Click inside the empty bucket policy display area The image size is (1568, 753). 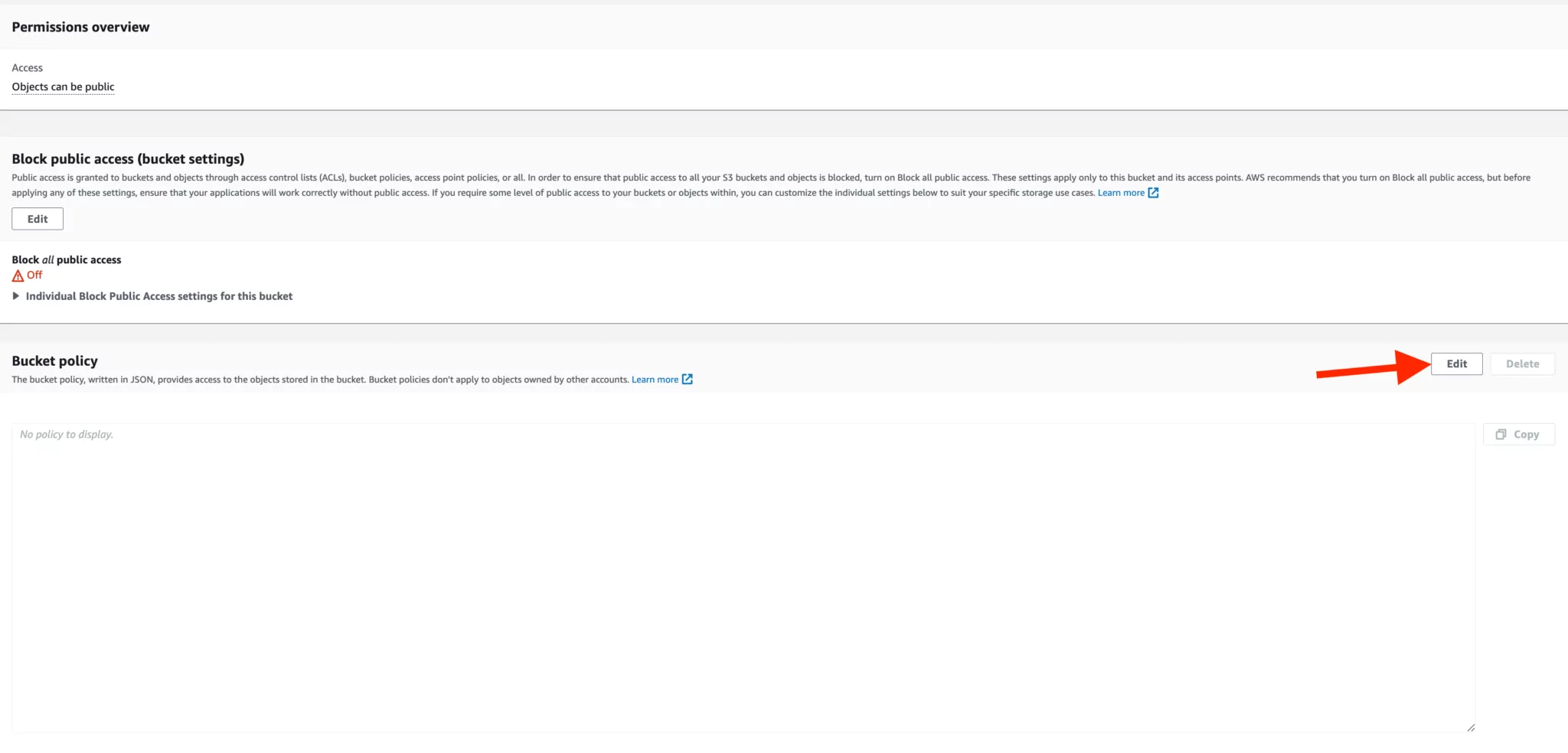pos(743,574)
